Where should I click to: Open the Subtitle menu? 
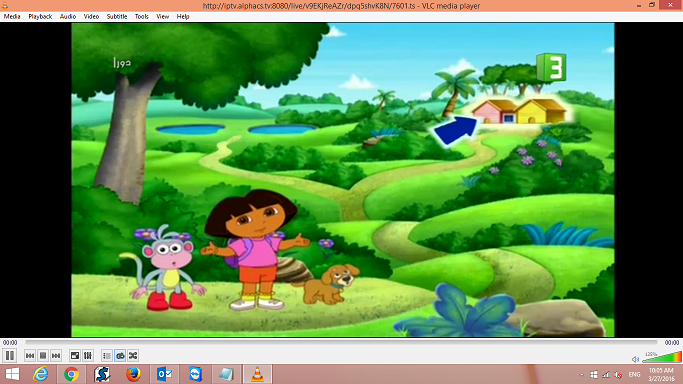pyautogui.click(x=117, y=17)
